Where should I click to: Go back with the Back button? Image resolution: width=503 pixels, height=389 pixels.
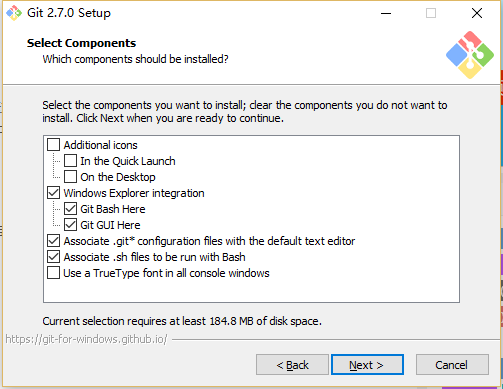(292, 365)
